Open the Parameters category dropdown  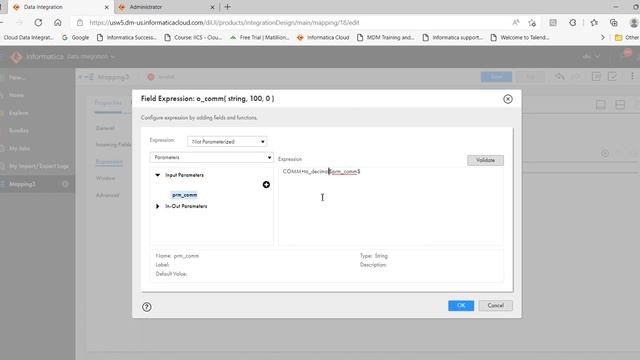211,157
